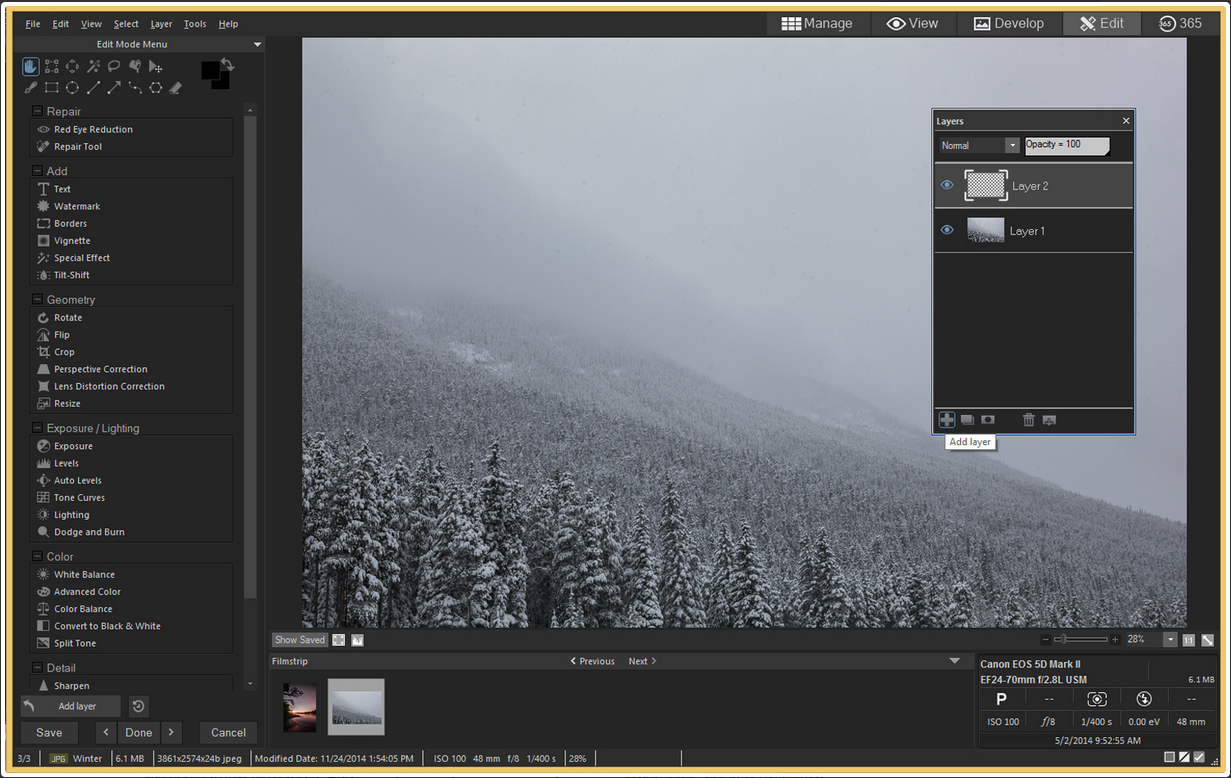
Task: Hide Layer 1 using its eye icon
Action: coord(947,230)
